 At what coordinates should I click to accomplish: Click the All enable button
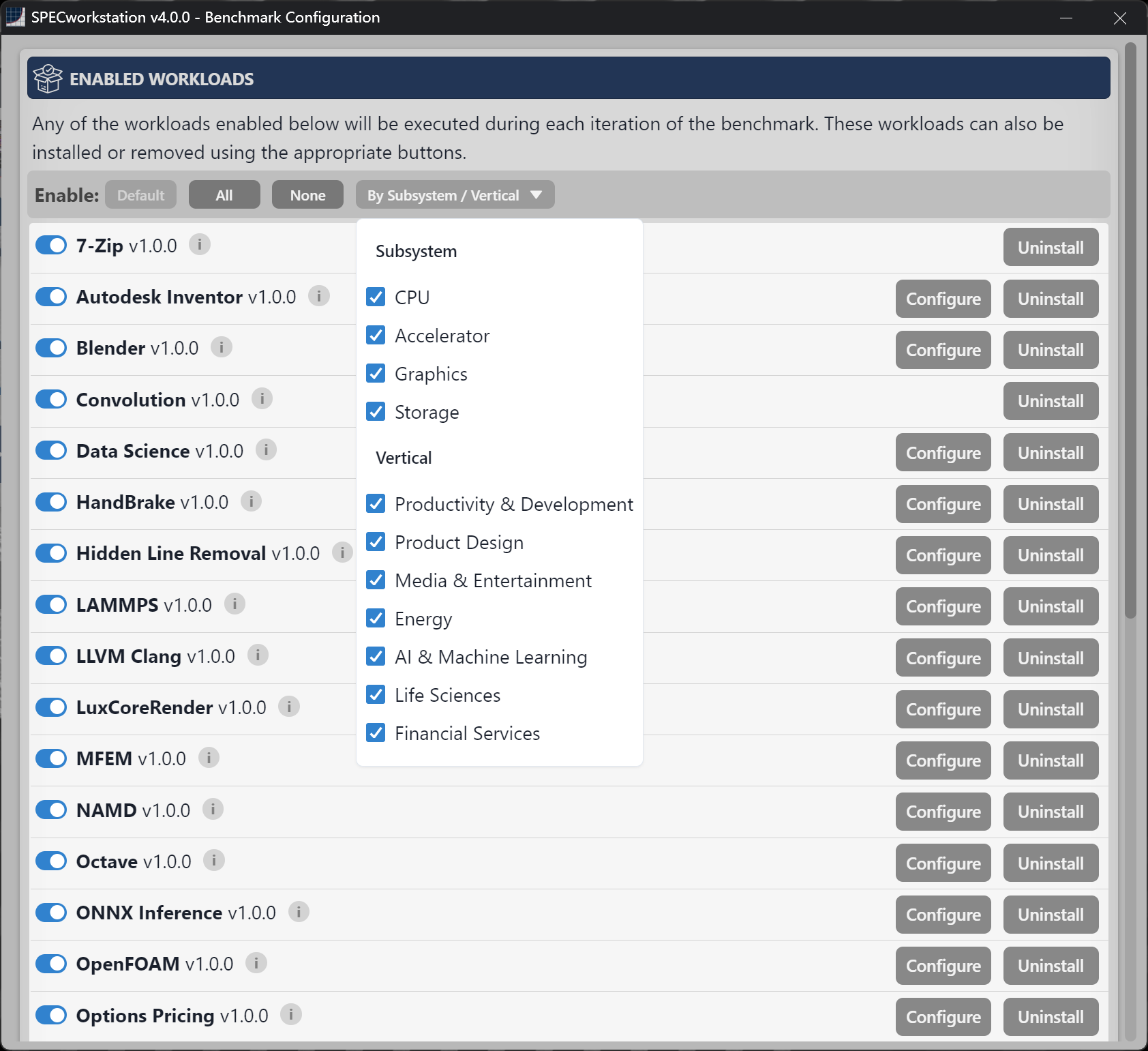point(224,195)
